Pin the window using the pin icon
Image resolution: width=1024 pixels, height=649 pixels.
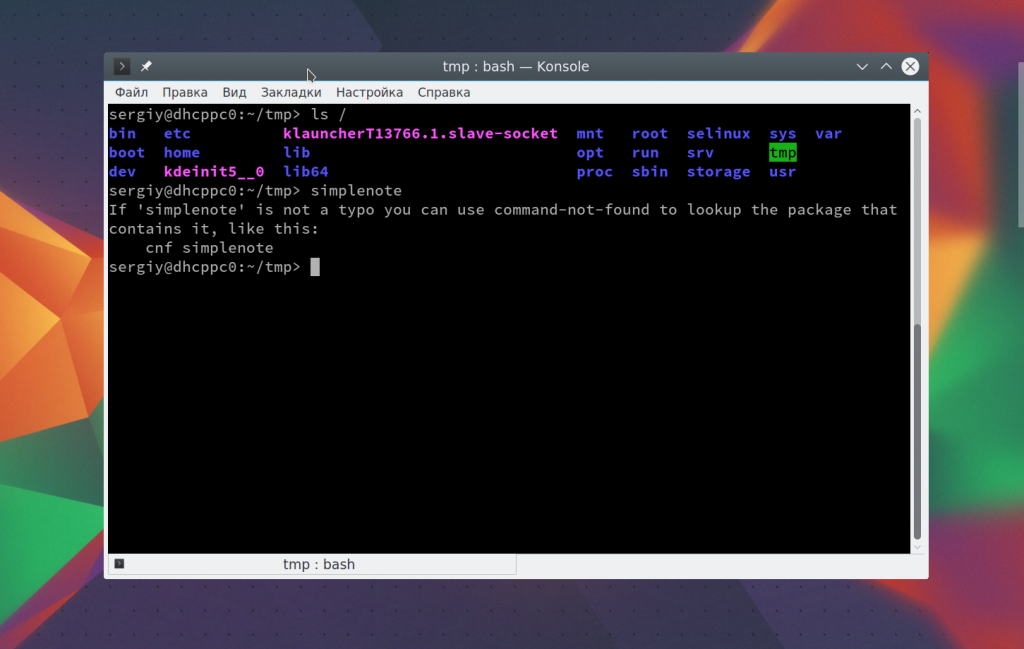pyautogui.click(x=146, y=67)
